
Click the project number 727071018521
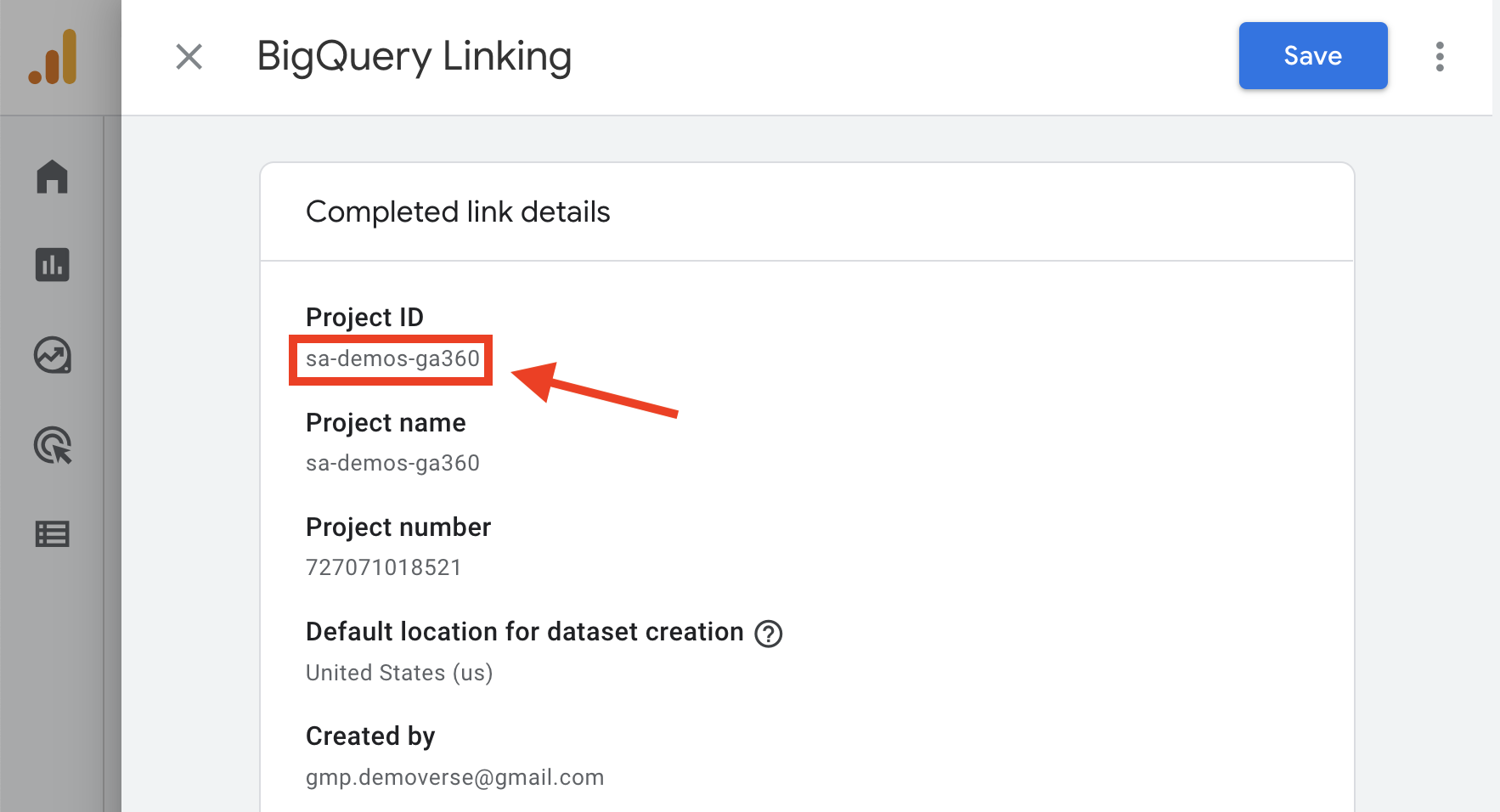(383, 567)
